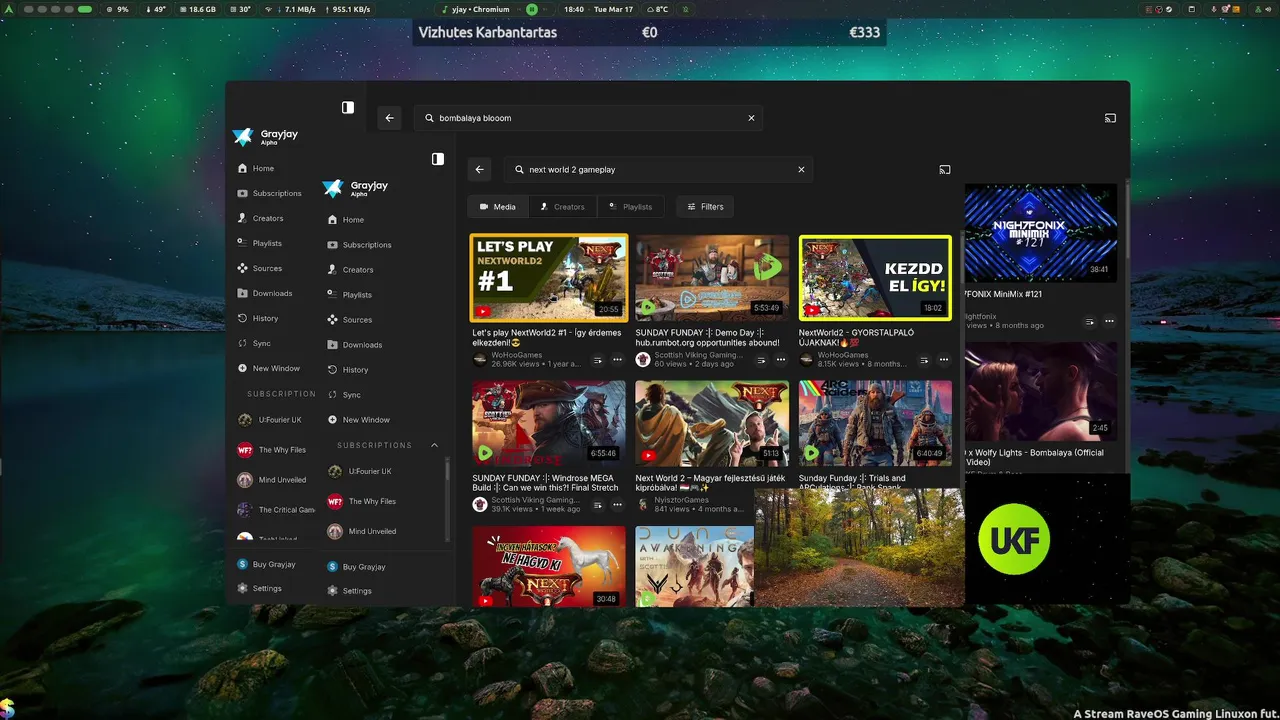Add SUNDAY FUNDAY Demo Day to queue

761,360
